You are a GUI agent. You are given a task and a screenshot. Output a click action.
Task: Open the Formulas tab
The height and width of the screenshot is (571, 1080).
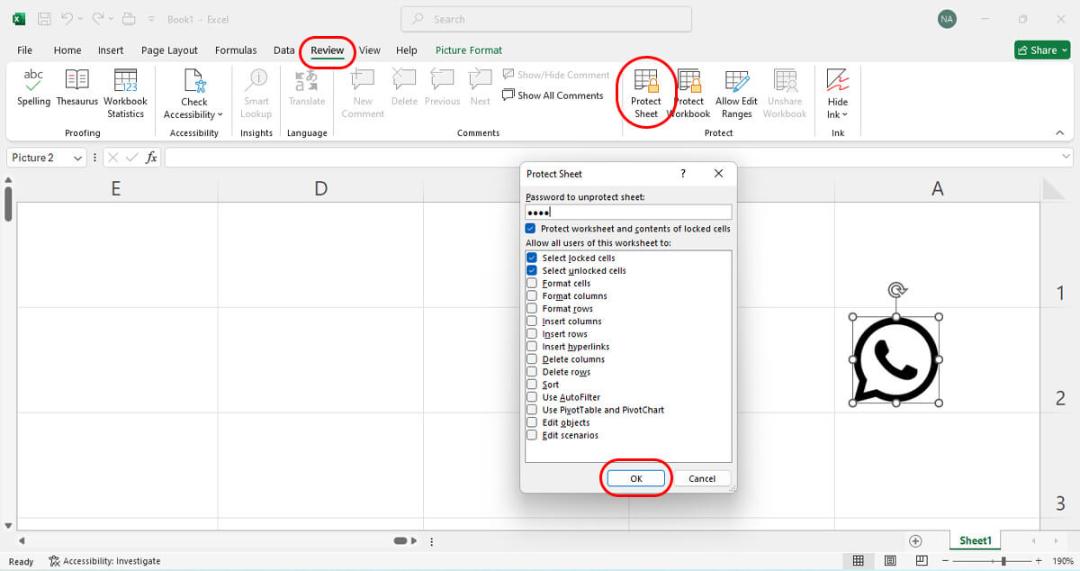[236, 50]
